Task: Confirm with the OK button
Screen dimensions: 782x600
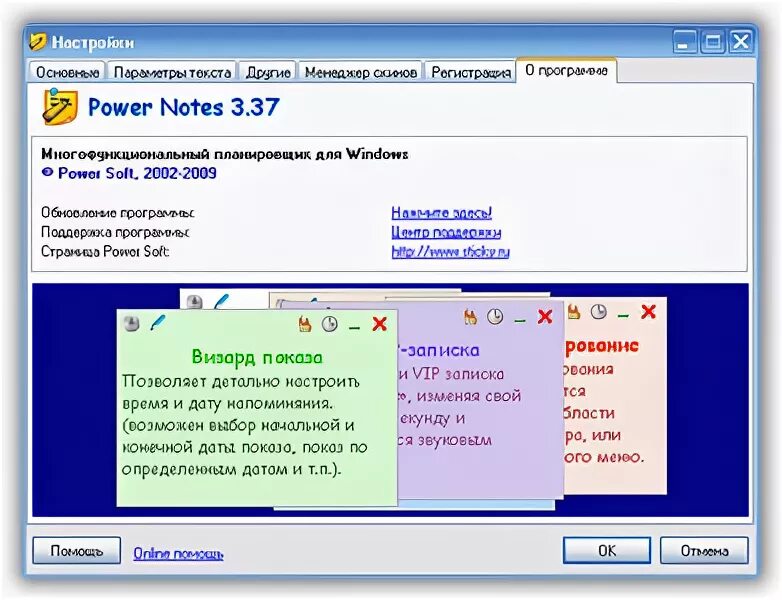Action: click(x=606, y=551)
